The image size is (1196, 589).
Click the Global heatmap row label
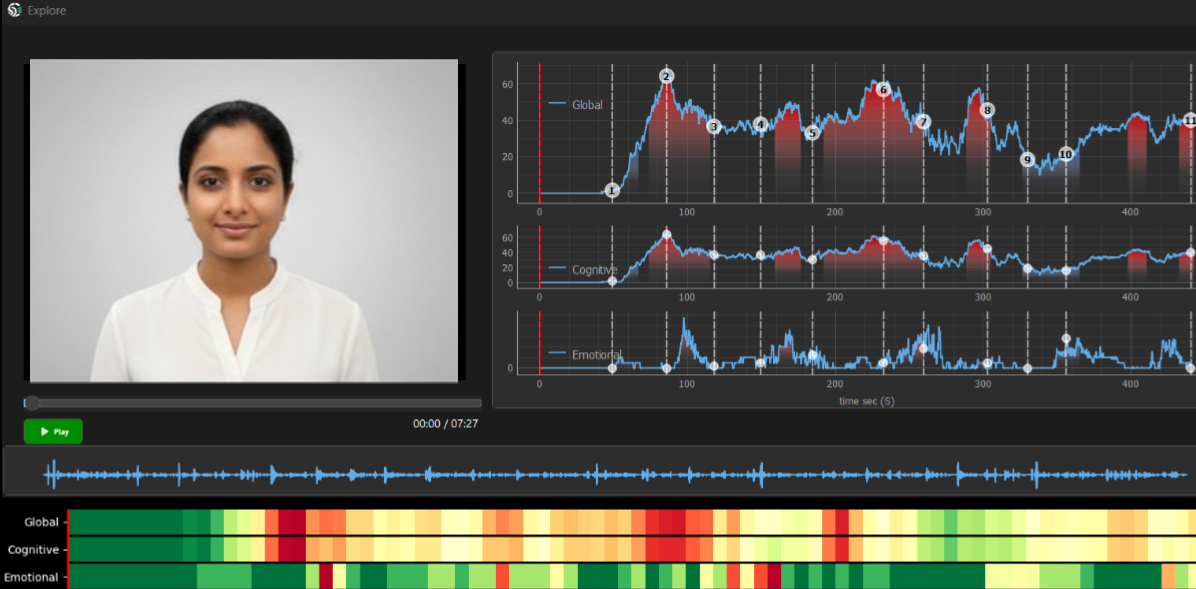[40, 522]
